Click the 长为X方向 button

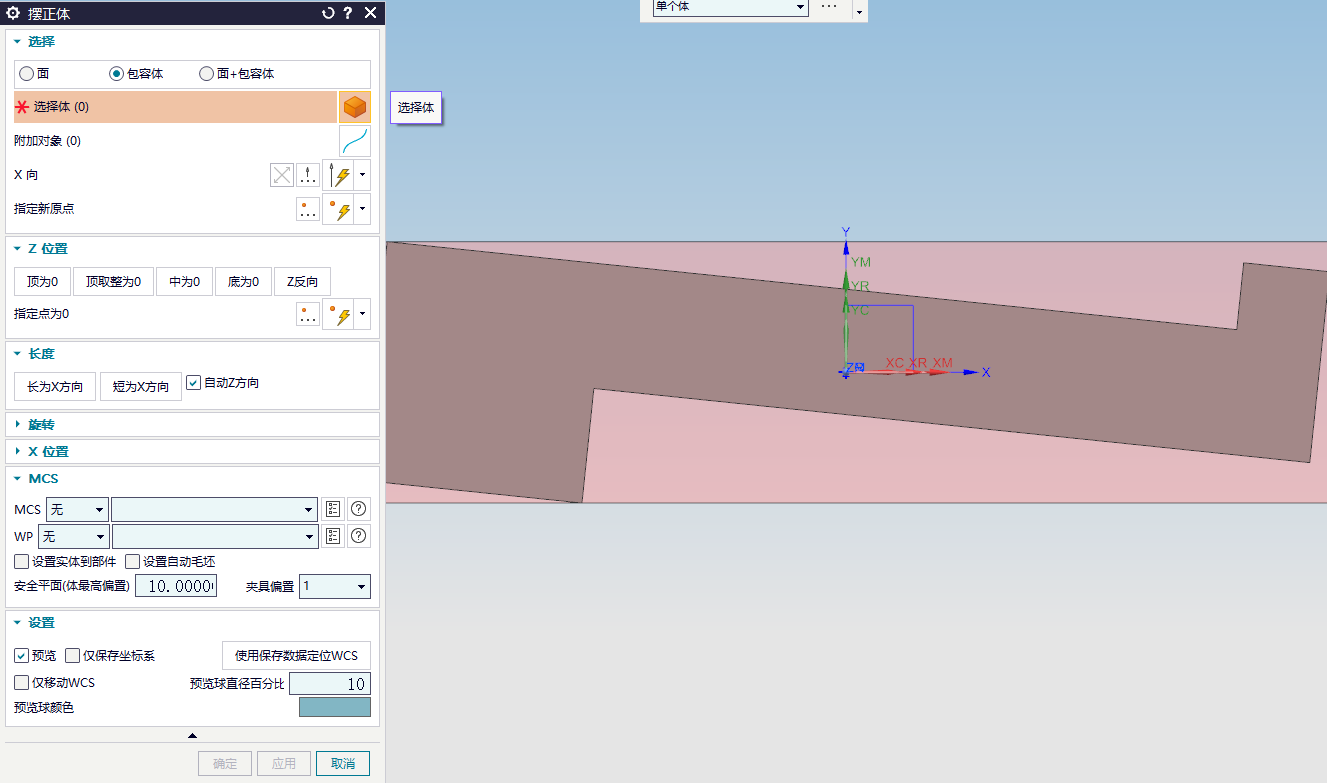tap(55, 387)
